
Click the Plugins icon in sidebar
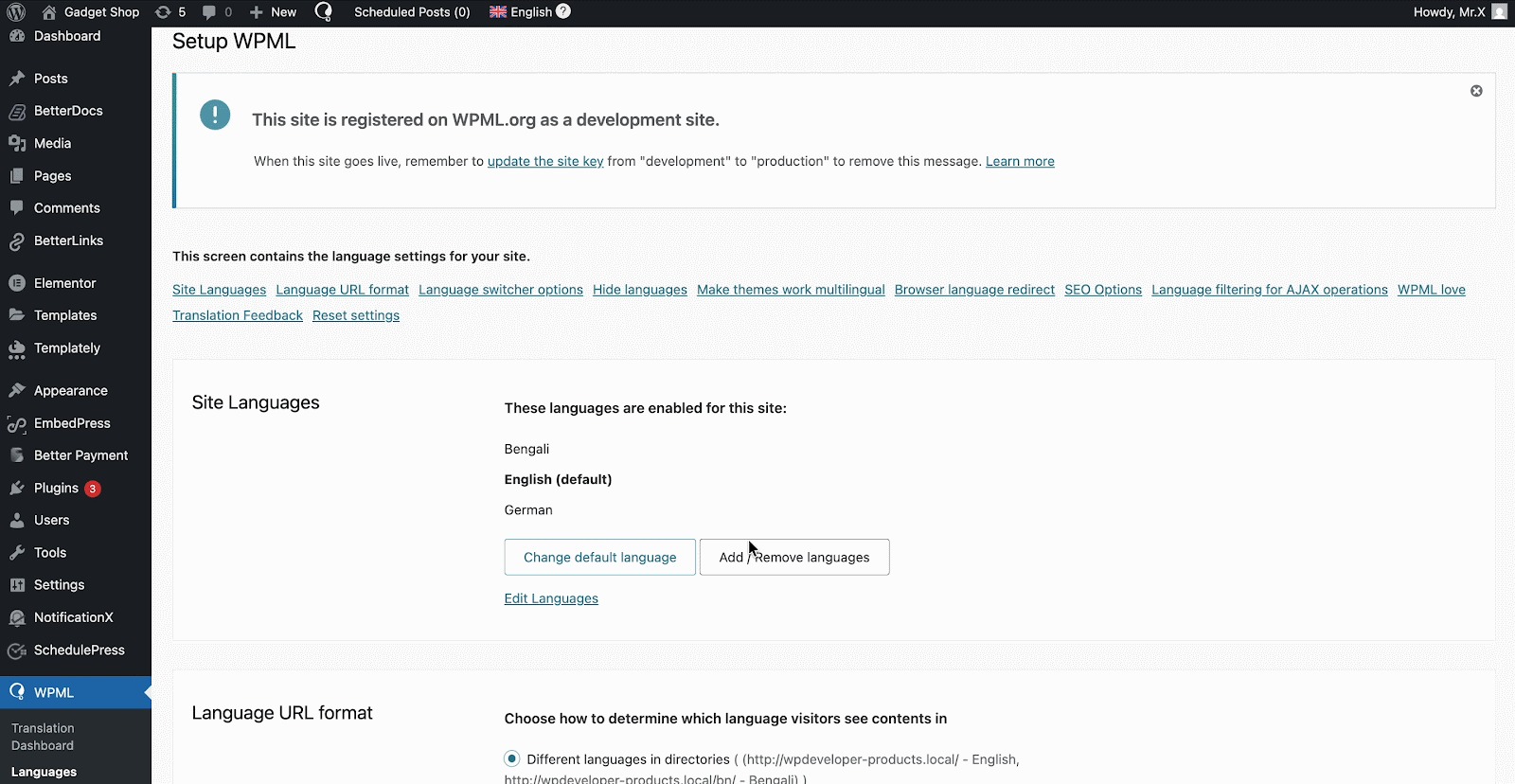(17, 489)
